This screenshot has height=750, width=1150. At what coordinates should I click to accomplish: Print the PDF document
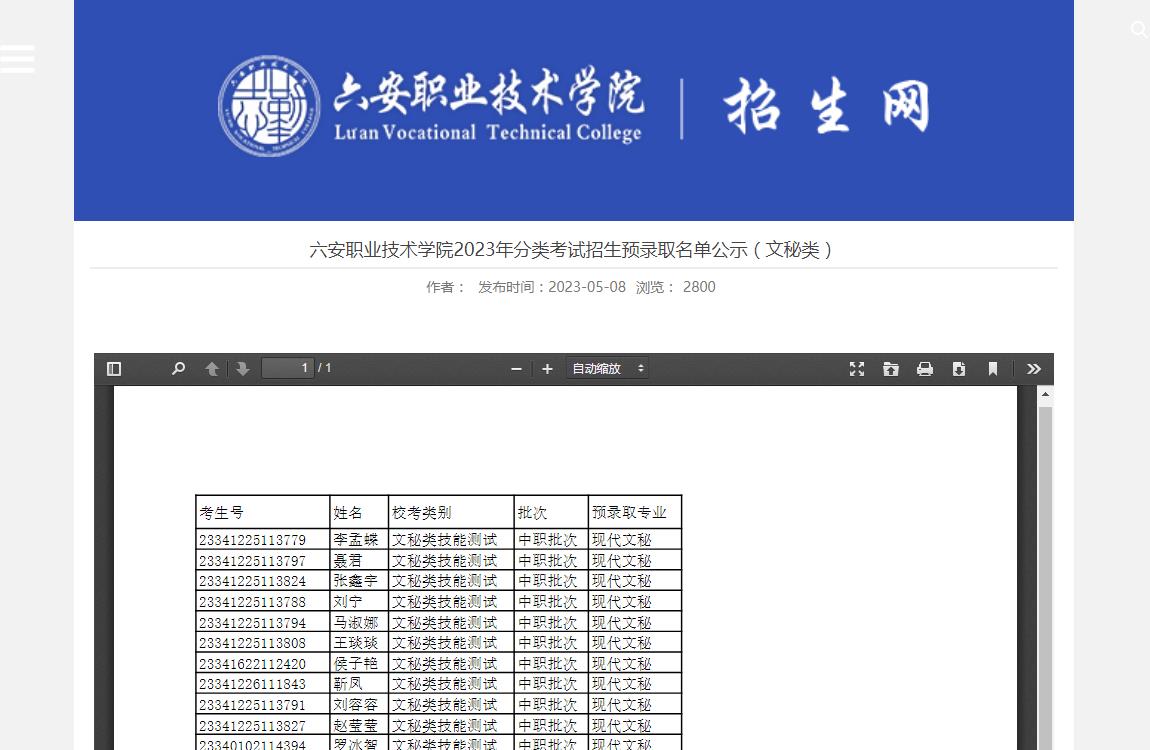pos(925,369)
